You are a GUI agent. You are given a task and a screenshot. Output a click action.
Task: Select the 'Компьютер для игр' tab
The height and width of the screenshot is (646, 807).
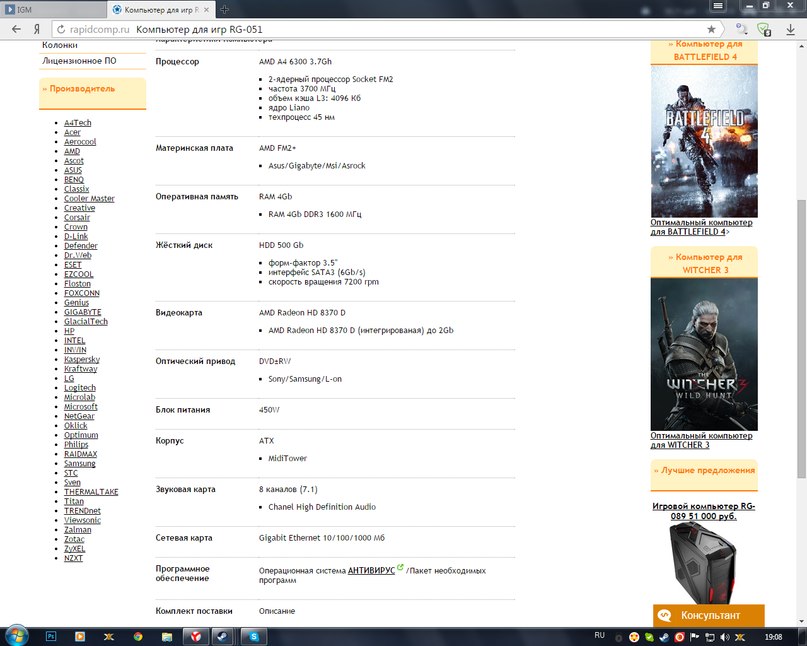(161, 9)
